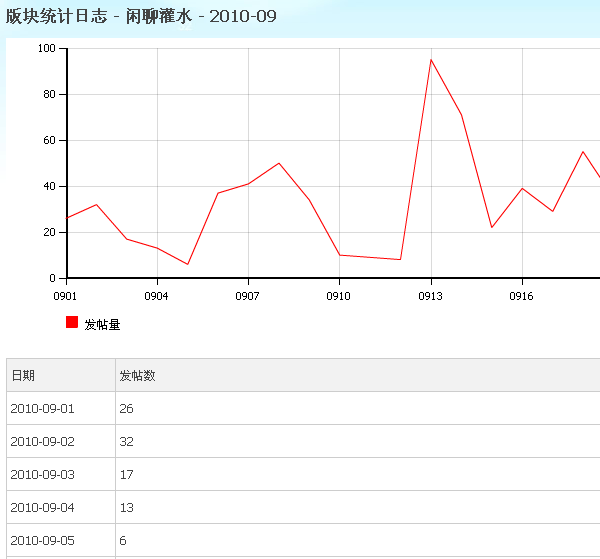Click the 0904 x-axis label

click(x=156, y=296)
